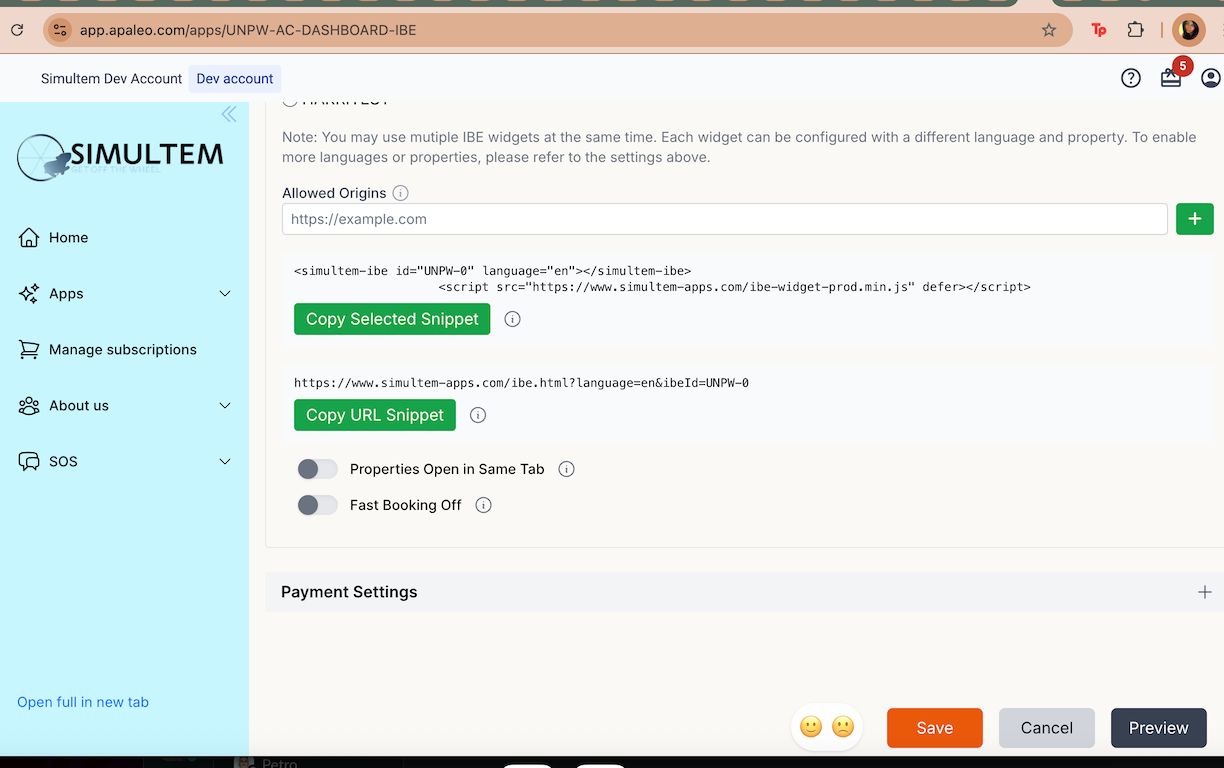The image size is (1224, 768).
Task: Add origin with green plus button
Action: [1195, 219]
